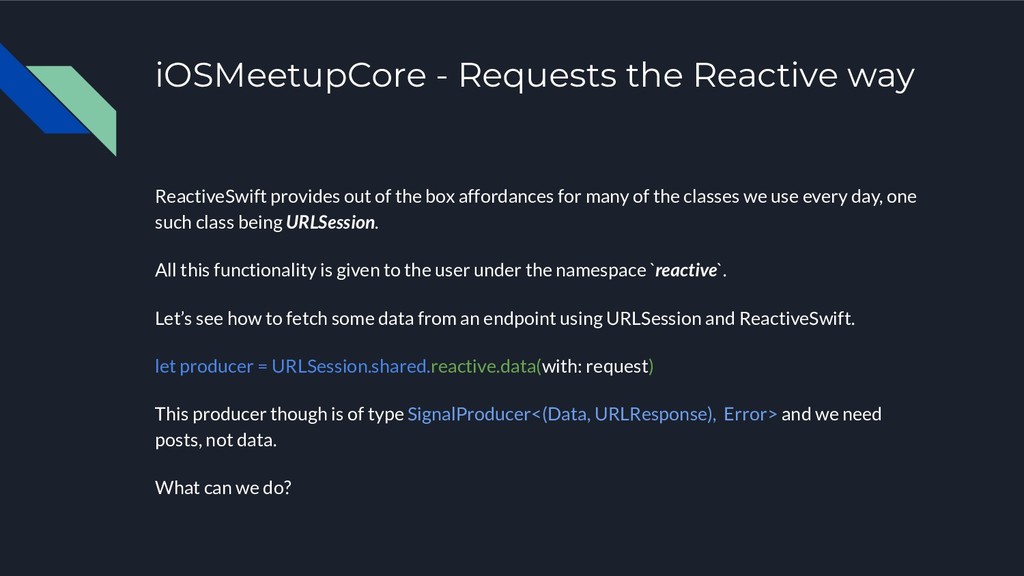
Task: Click the "What can we do?" question
Action: (223, 488)
